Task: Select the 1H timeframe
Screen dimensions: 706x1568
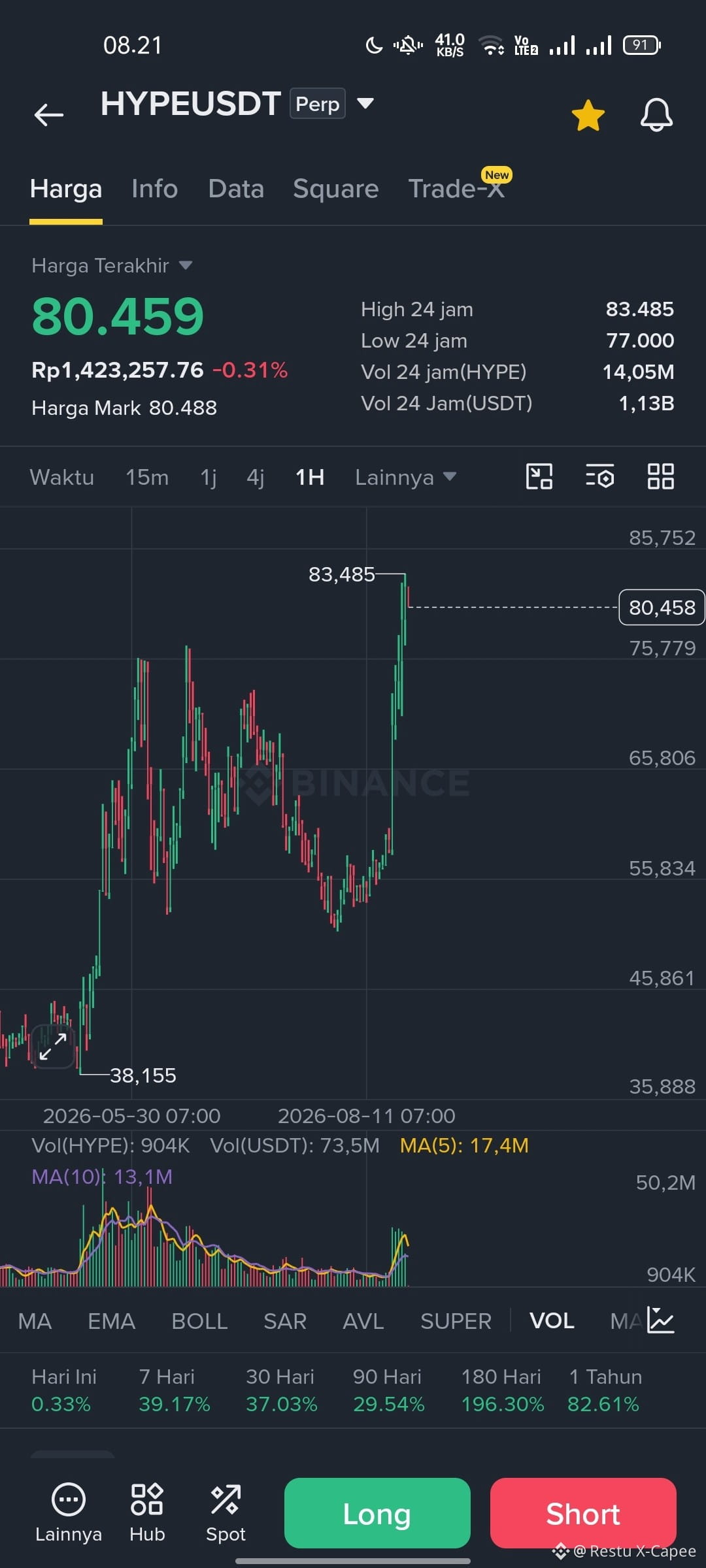Action: 310,477
